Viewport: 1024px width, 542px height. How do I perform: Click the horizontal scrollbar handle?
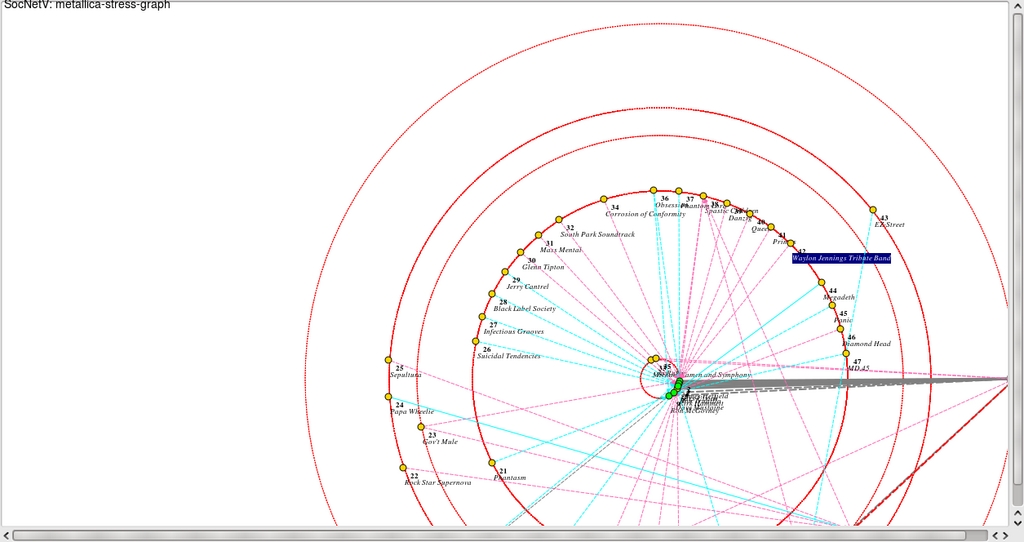(x=490, y=535)
